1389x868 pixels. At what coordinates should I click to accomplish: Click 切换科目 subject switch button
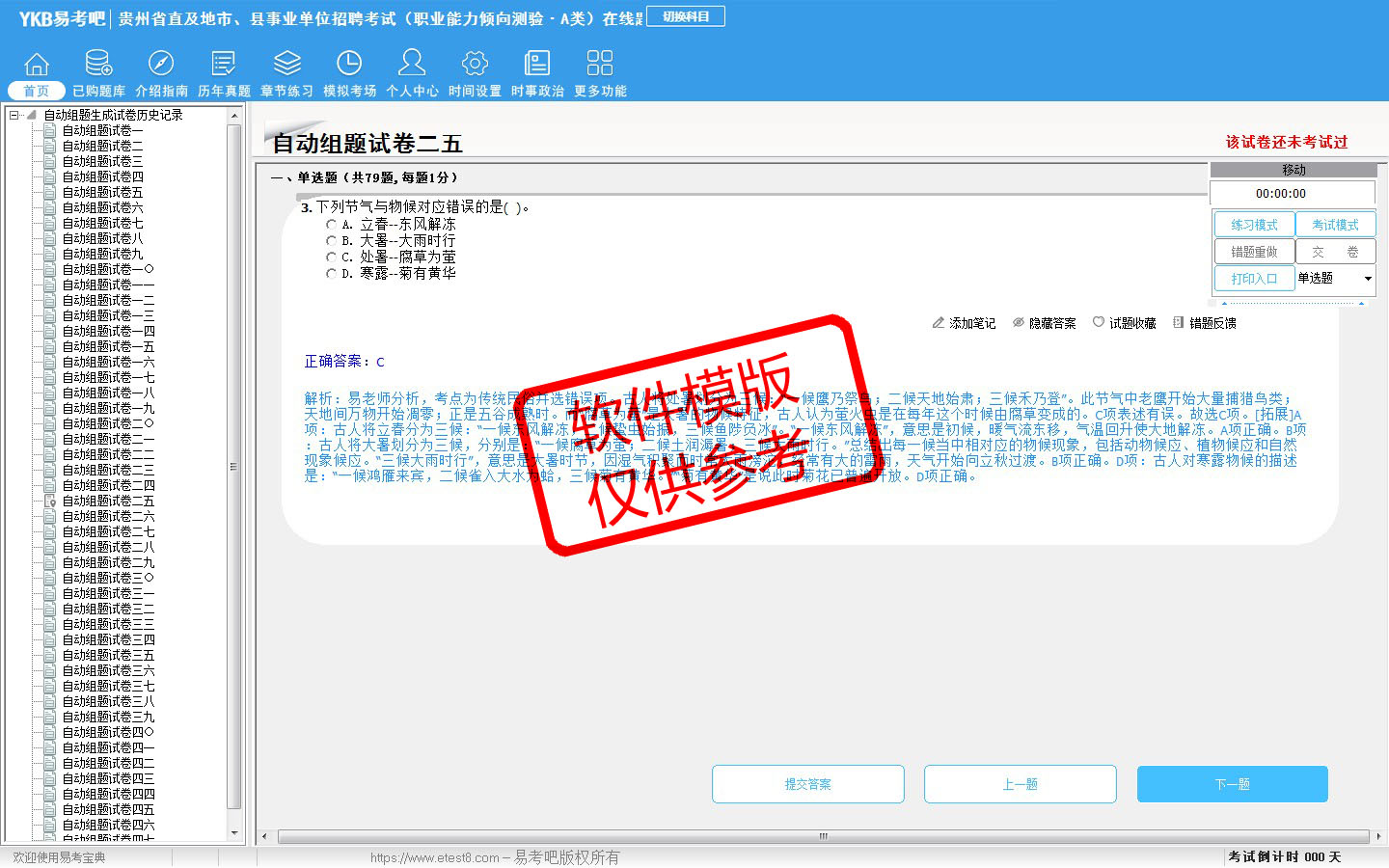tap(686, 16)
